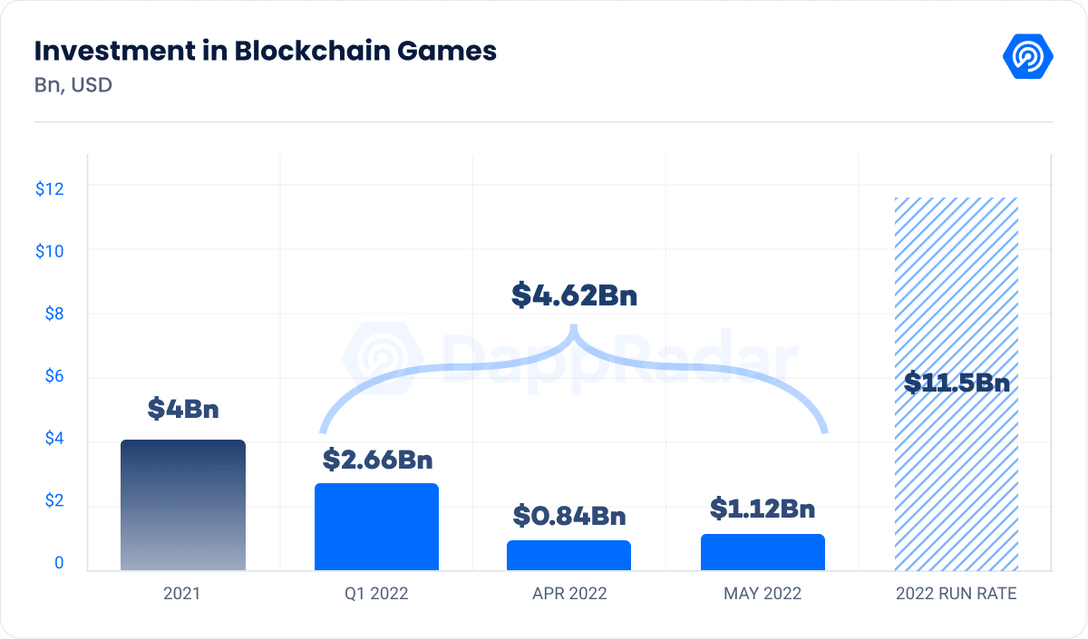Click the 2022 RUN RATE axis label
The width and height of the screenshot is (1088, 639).
(957, 594)
